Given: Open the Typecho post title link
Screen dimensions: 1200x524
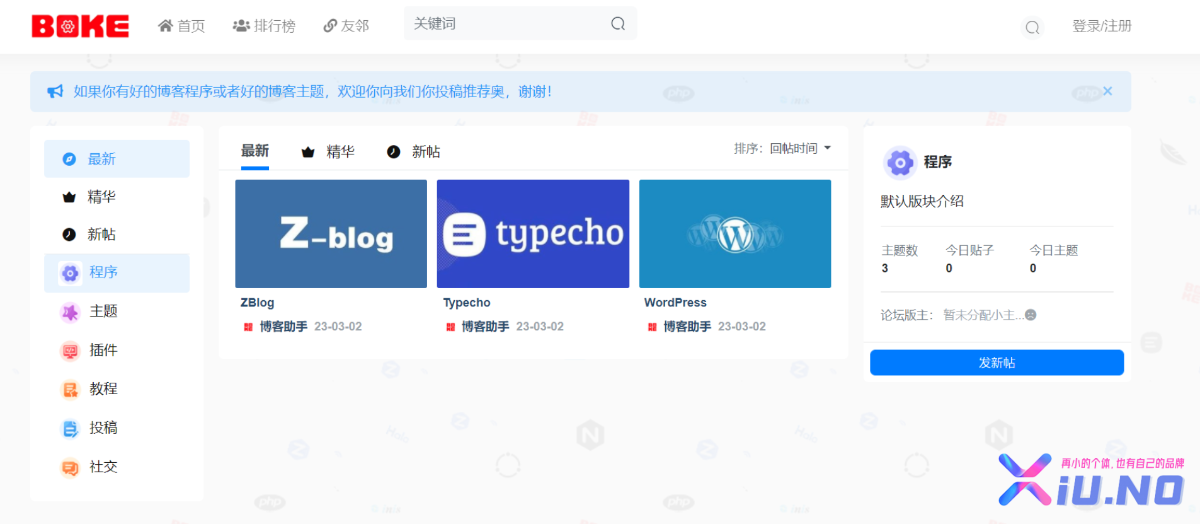Looking at the screenshot, I should (x=467, y=302).
